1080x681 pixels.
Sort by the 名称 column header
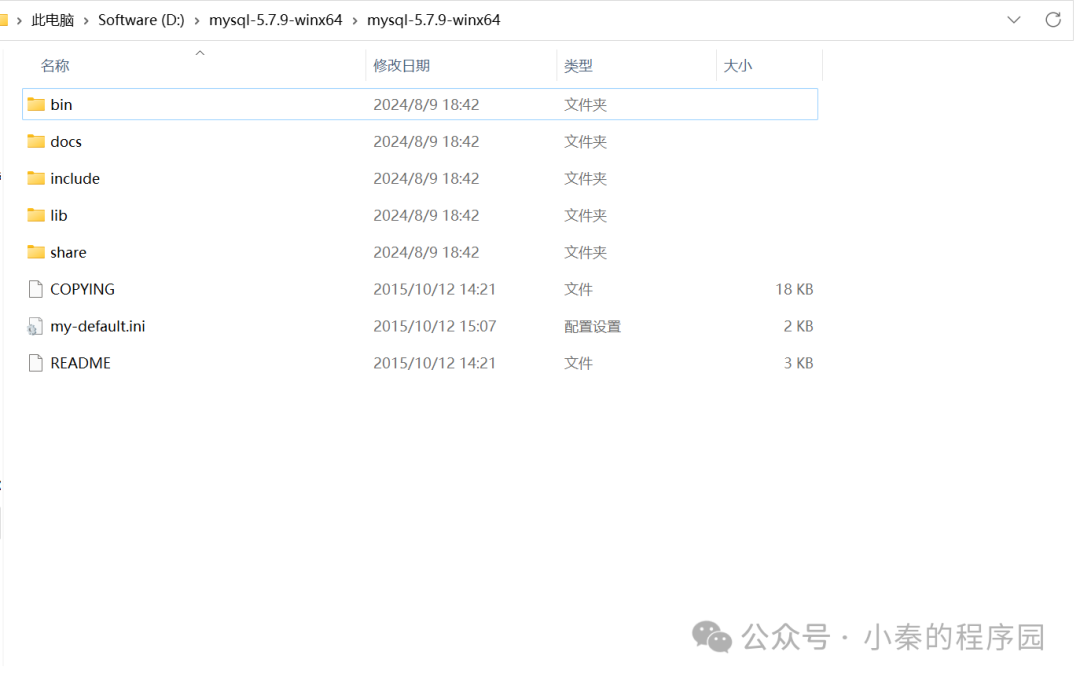pyautogui.click(x=55, y=65)
